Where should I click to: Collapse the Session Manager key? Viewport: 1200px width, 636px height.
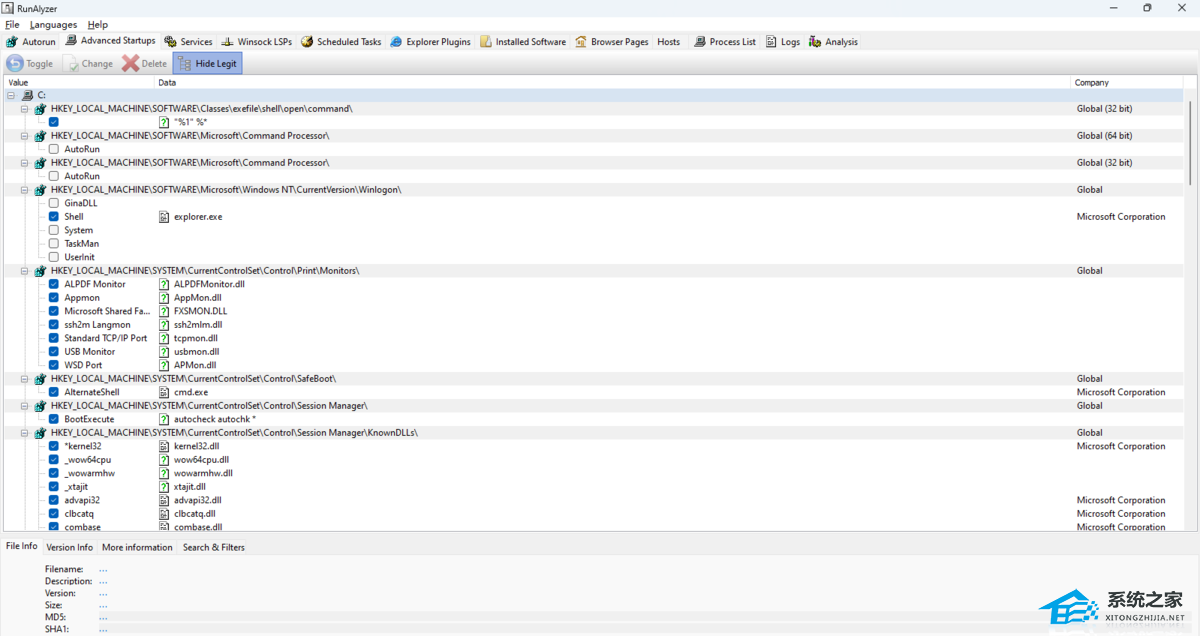coord(25,406)
